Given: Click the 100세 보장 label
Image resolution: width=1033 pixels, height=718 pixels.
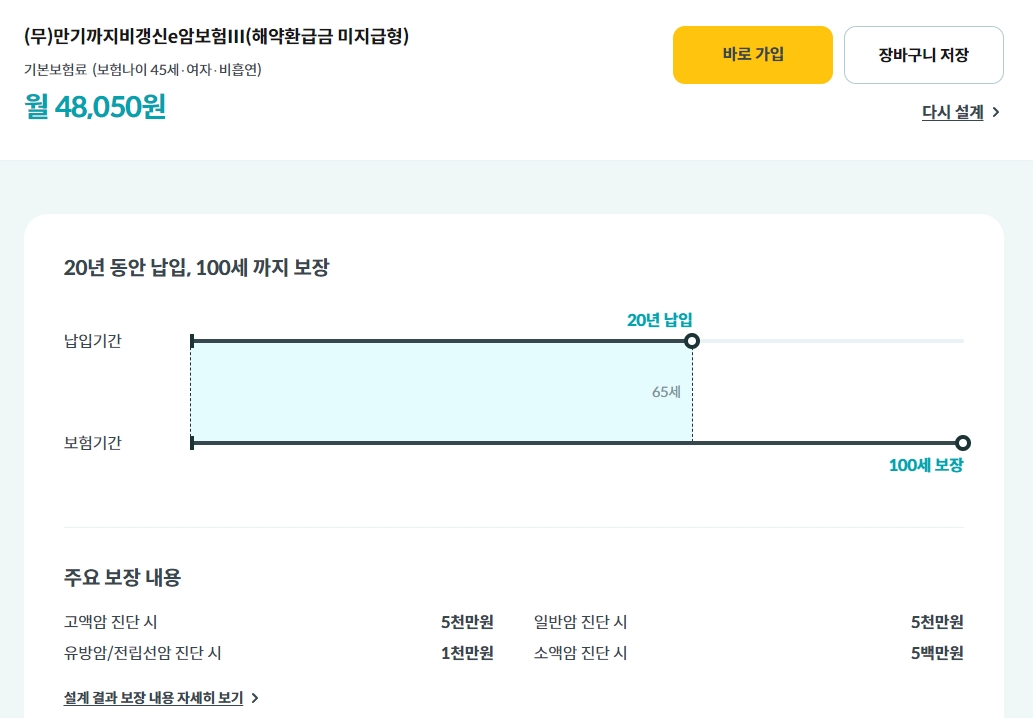Looking at the screenshot, I should pos(926,465).
